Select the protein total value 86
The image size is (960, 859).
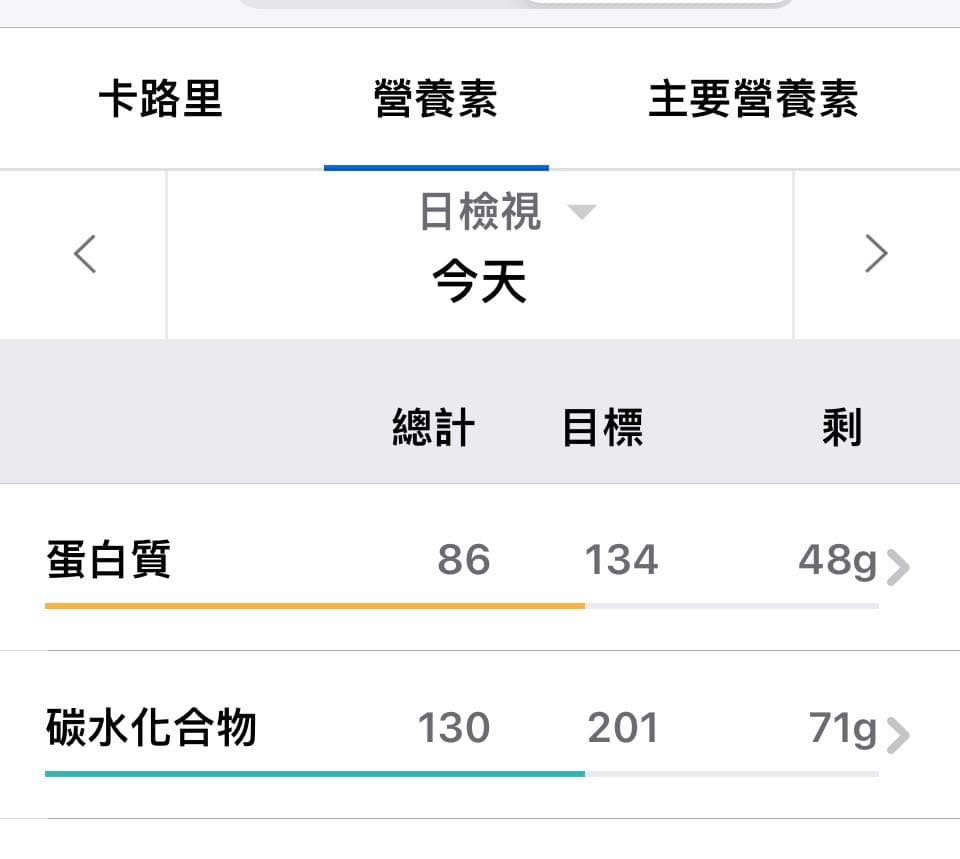pos(464,561)
